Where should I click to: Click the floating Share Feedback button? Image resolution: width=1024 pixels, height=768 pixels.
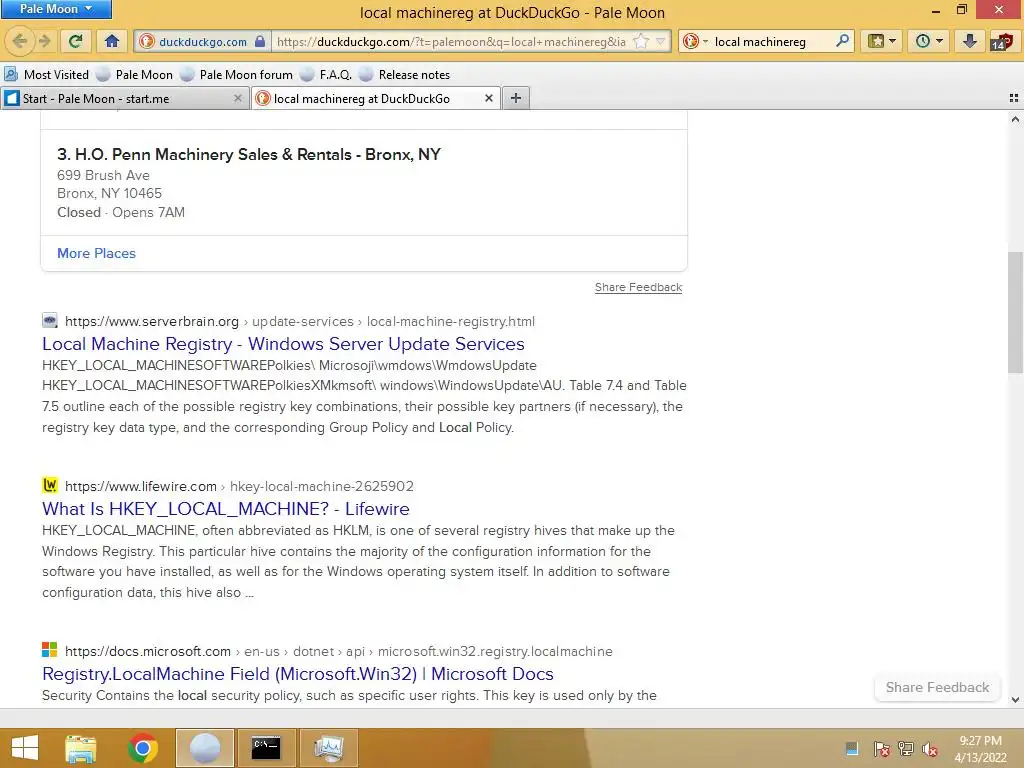tap(937, 687)
